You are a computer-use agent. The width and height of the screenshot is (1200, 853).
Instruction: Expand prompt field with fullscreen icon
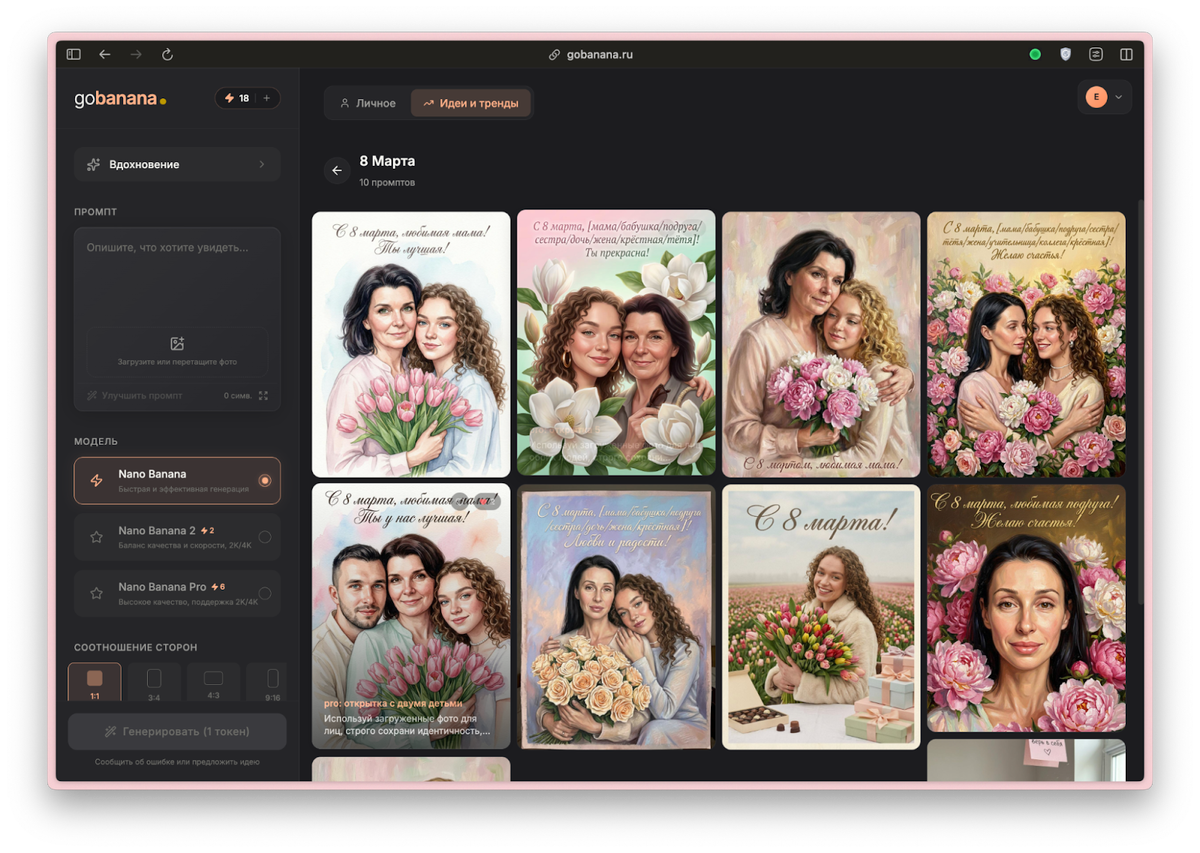pos(263,395)
